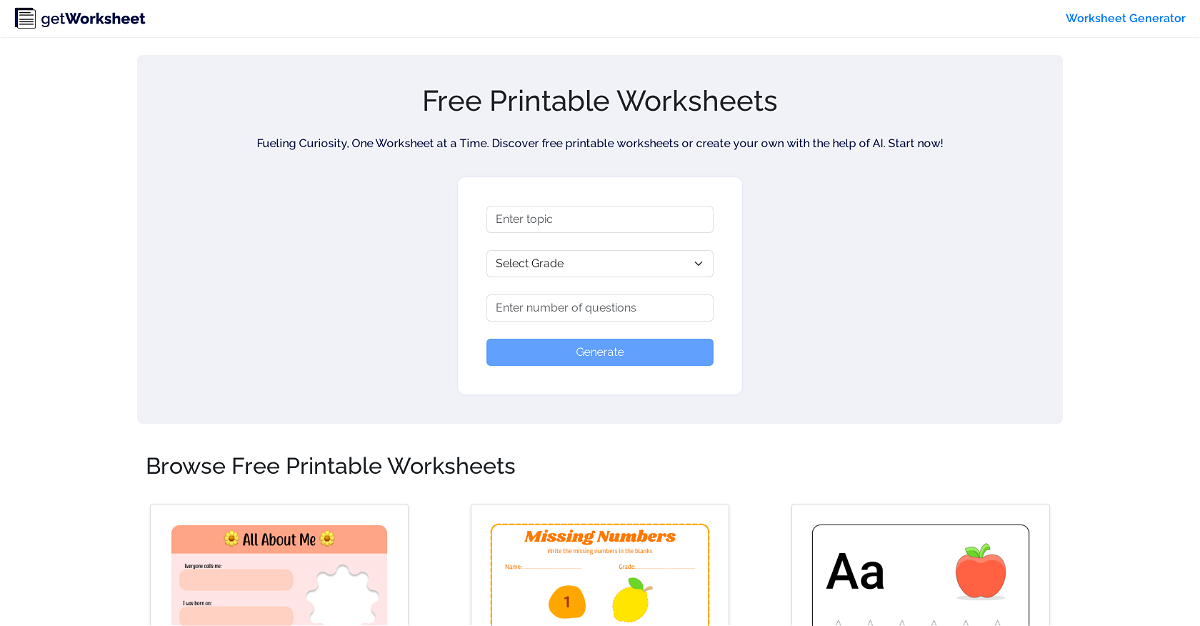Image resolution: width=1200 pixels, height=626 pixels.
Task: Open the Worksheet Generator link
Action: point(1125,18)
